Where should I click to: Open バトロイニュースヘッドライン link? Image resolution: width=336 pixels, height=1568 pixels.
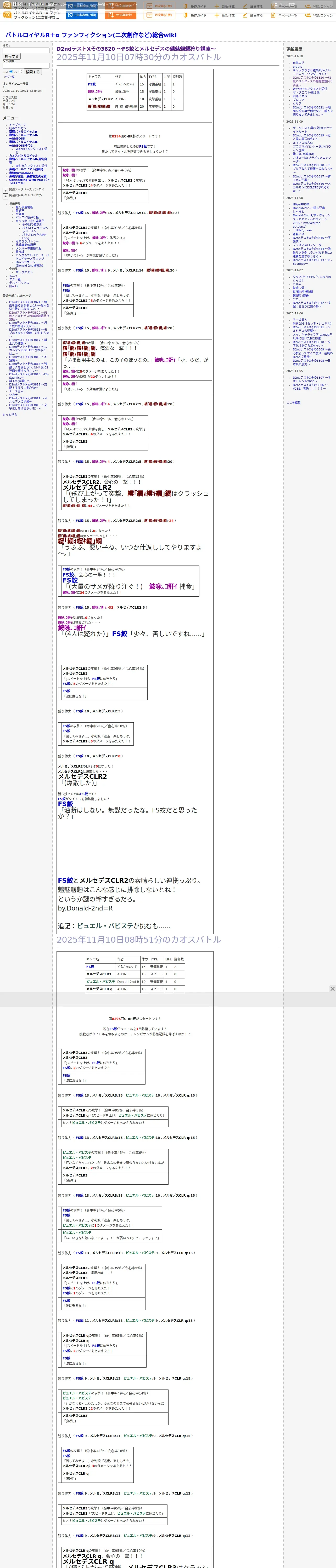click(35, 229)
